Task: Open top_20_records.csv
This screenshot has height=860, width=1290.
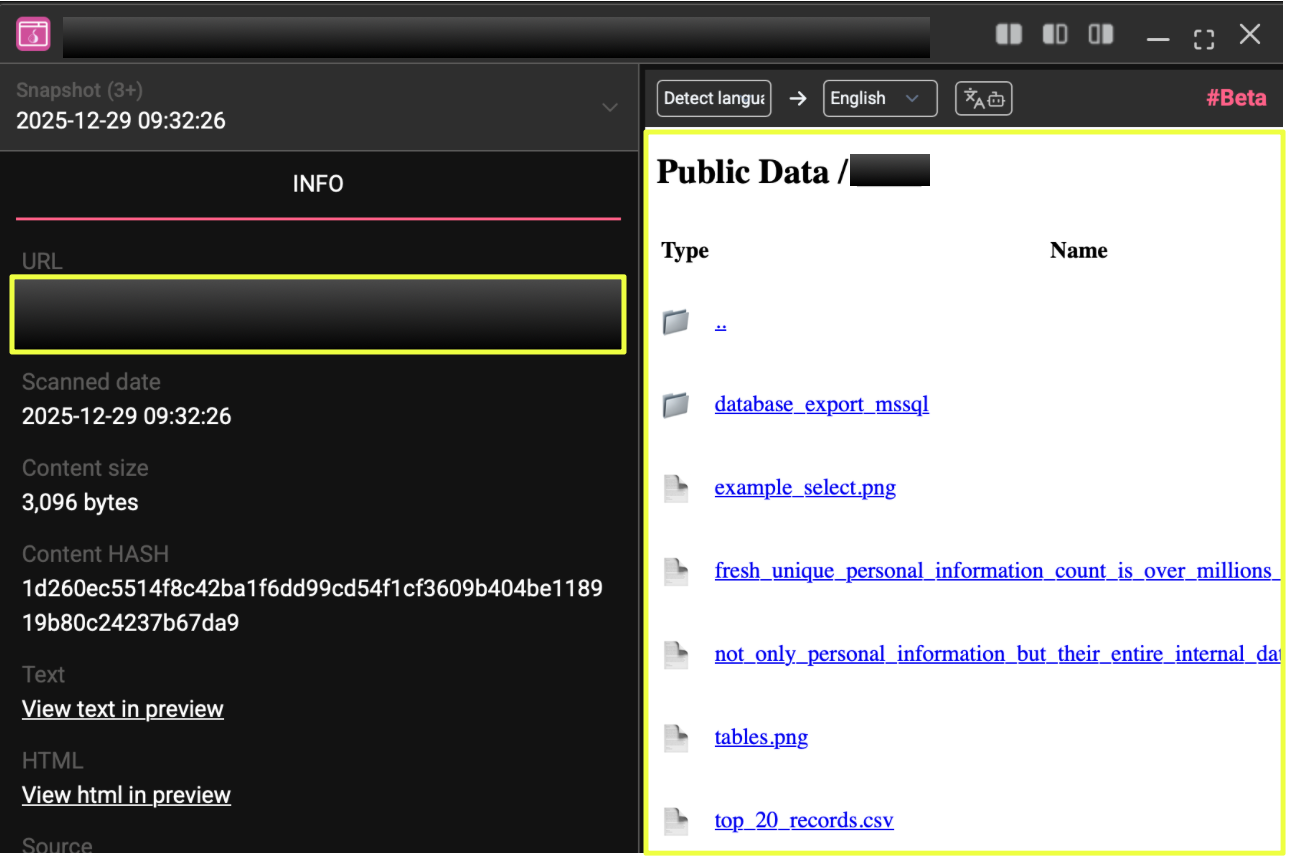Action: click(x=803, y=820)
